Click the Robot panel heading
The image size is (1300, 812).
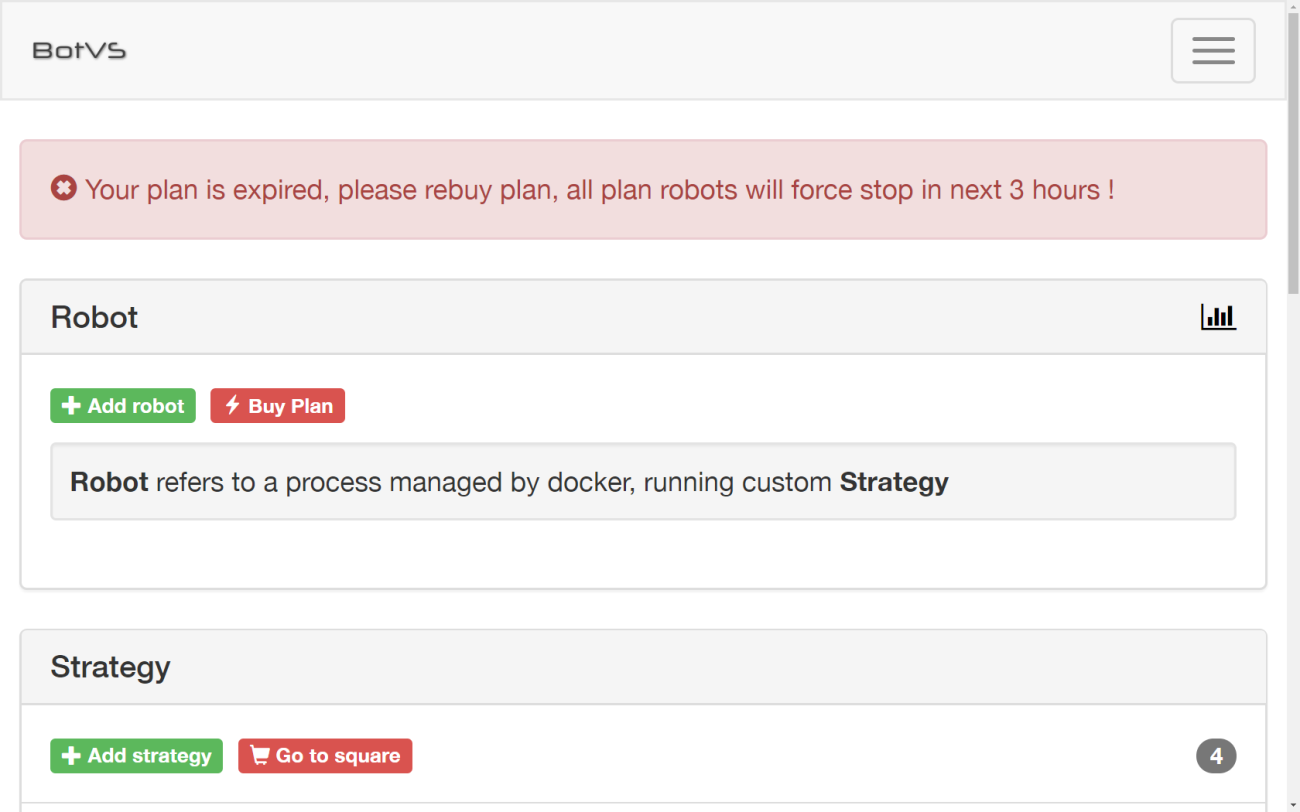coord(94,317)
